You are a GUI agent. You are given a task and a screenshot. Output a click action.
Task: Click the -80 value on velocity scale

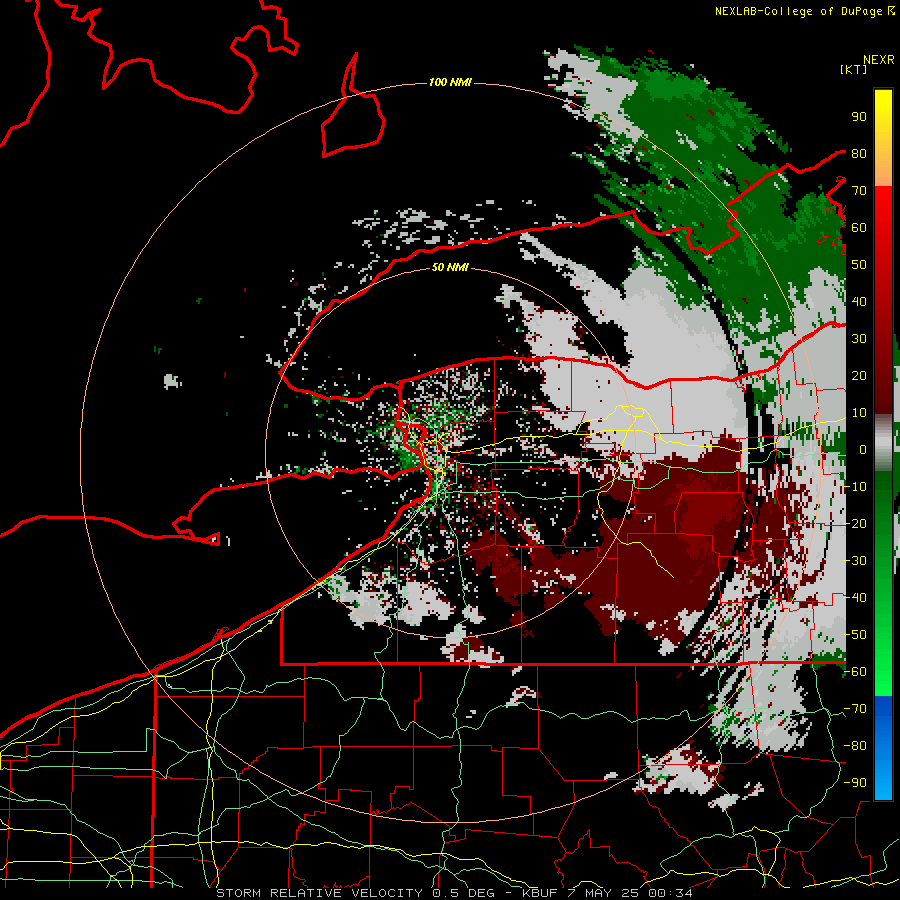click(x=855, y=746)
